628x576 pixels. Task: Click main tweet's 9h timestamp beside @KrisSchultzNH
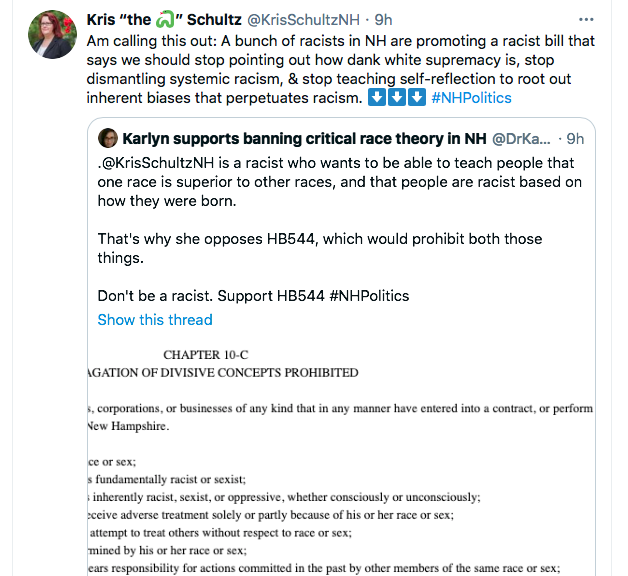(x=384, y=20)
